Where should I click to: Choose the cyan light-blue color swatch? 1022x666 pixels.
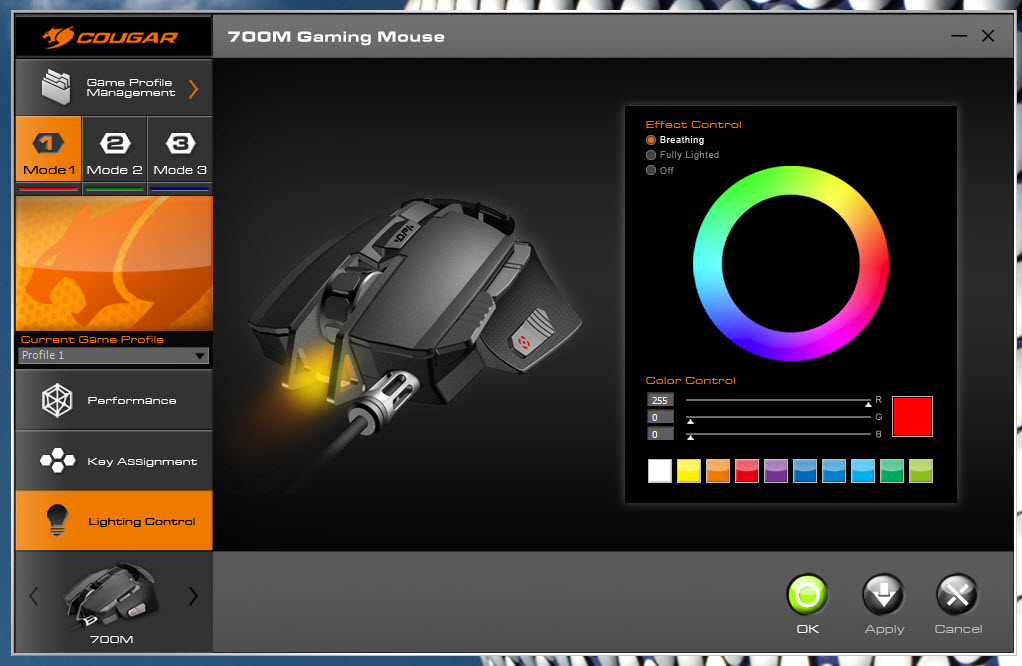click(863, 471)
